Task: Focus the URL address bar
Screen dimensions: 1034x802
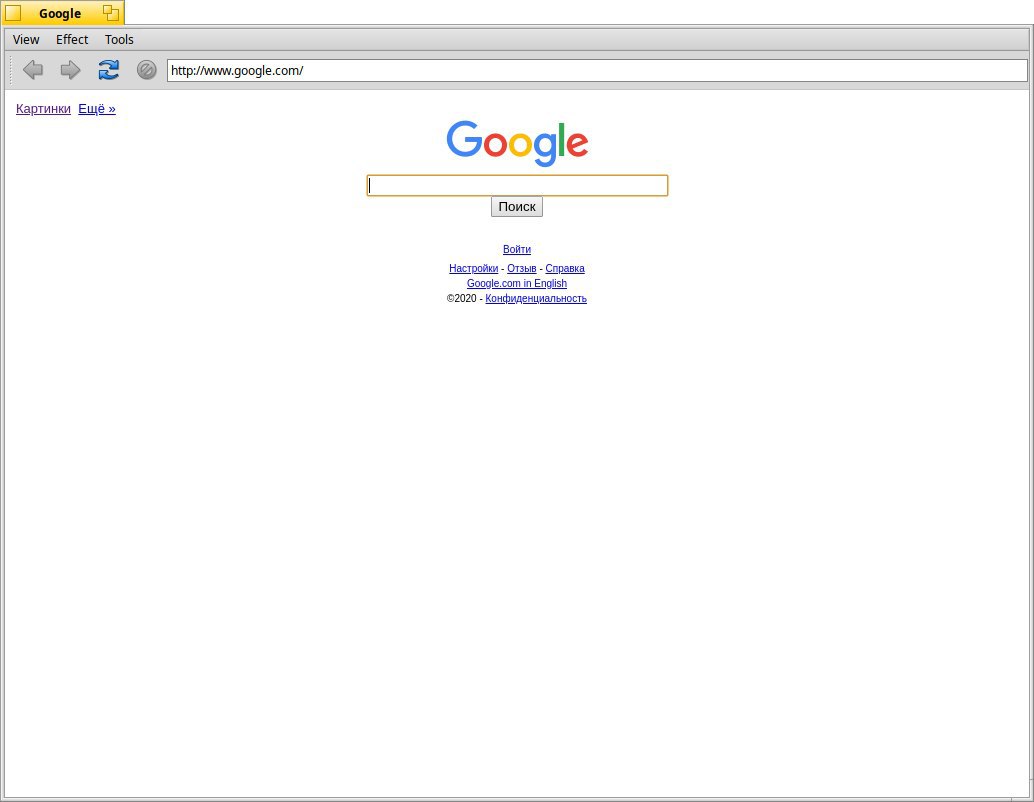Action: point(597,71)
